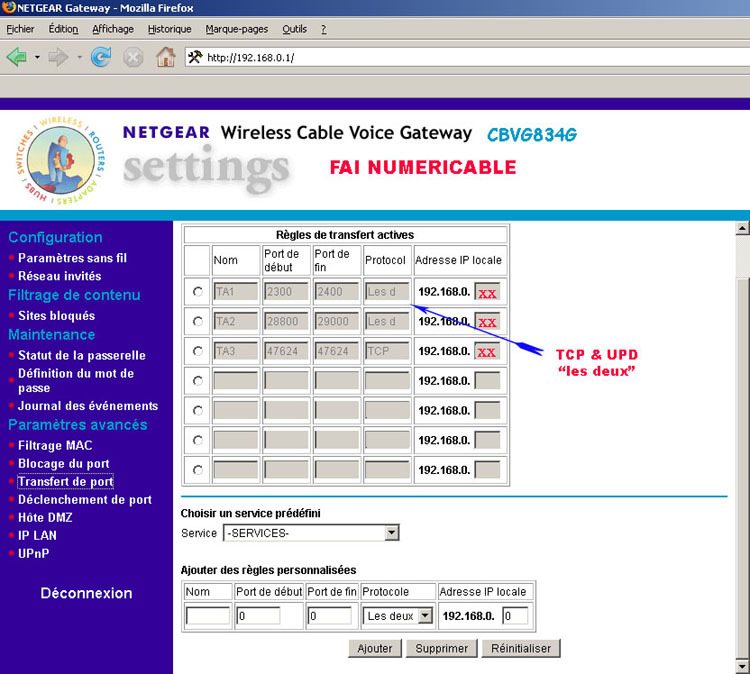This screenshot has width=750, height=674.
Task: Click the browser Back arrow button
Action: tap(17, 57)
